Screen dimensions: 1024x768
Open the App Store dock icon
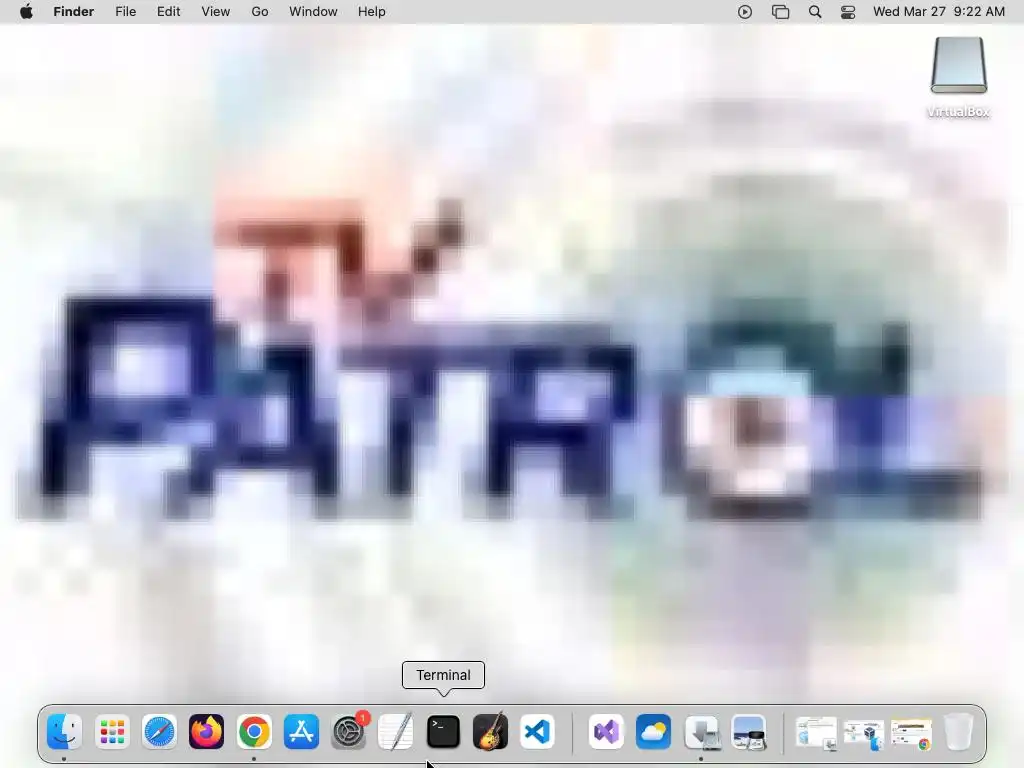click(301, 731)
